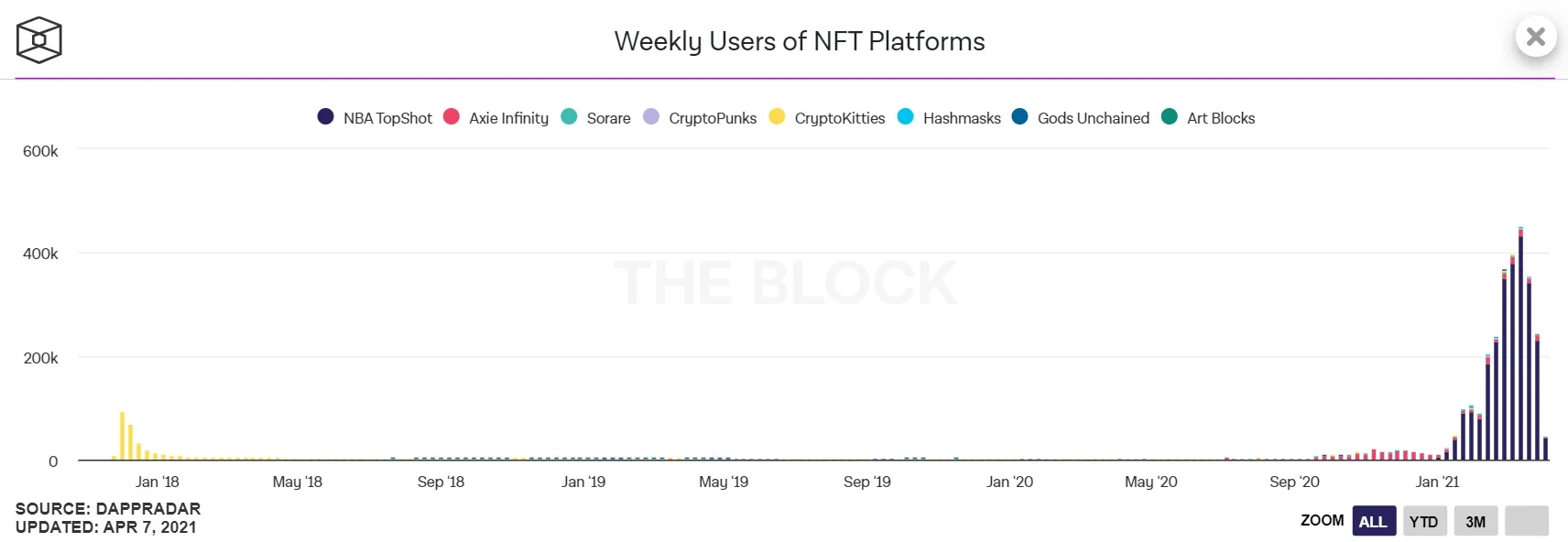This screenshot has height=542, width=1568.
Task: Click the tallest yellow CryptoKitties bar
Action: pos(122,436)
